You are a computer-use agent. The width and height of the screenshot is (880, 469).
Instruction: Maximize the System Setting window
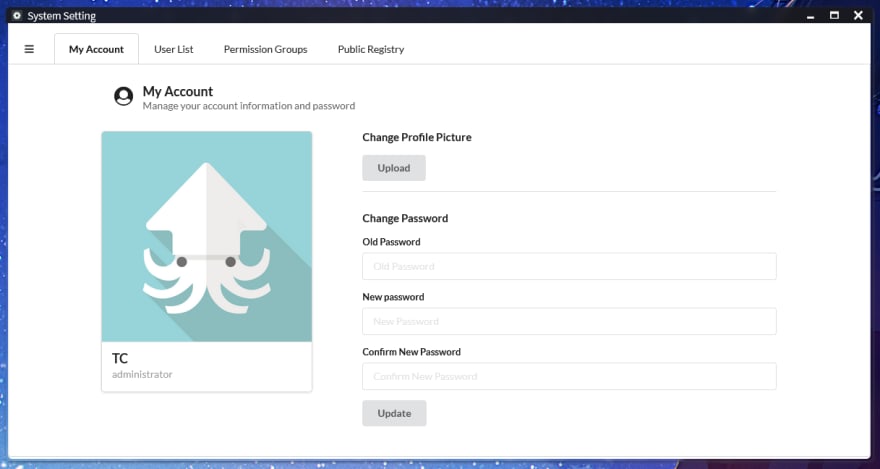pyautogui.click(x=835, y=16)
